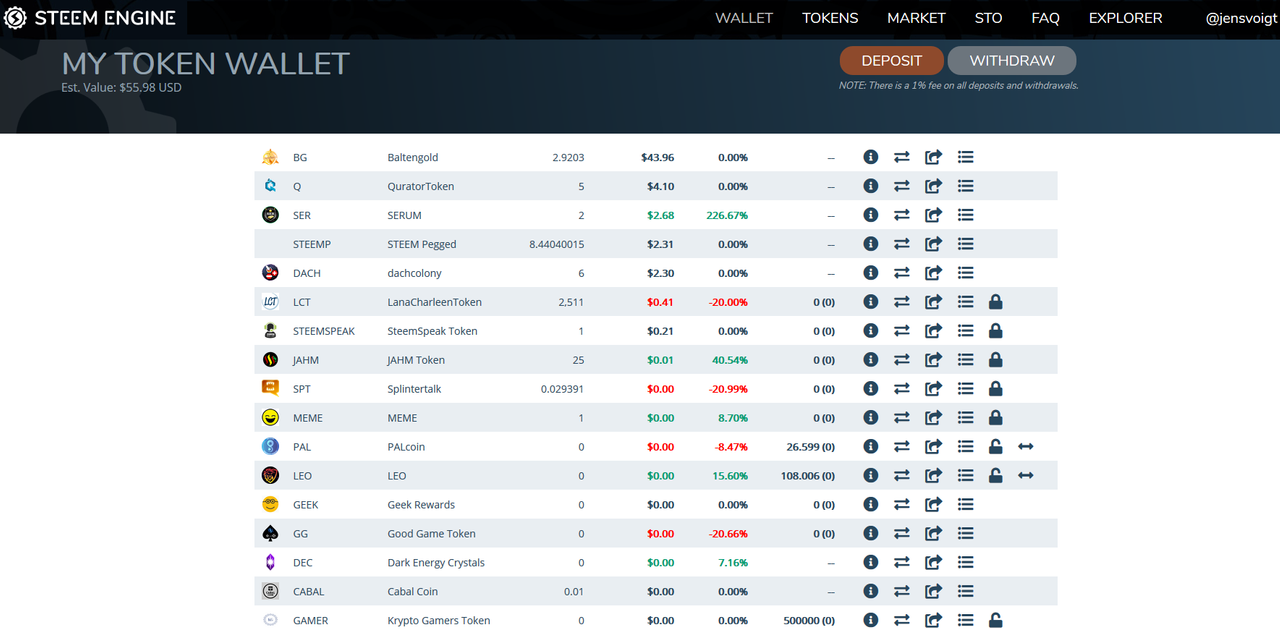Show token info for dachcolony

[x=871, y=273]
